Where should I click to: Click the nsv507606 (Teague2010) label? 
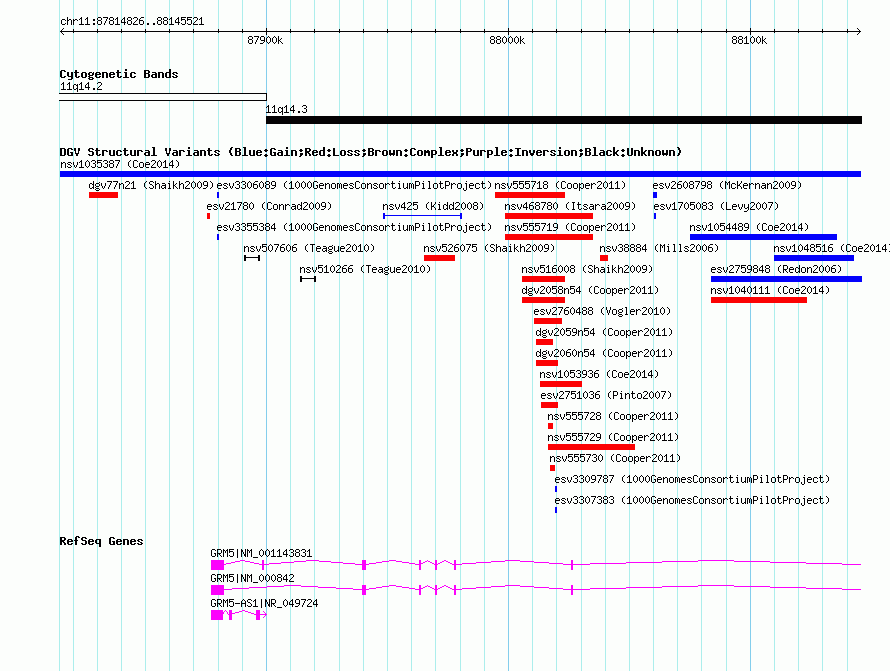pyautogui.click(x=309, y=248)
